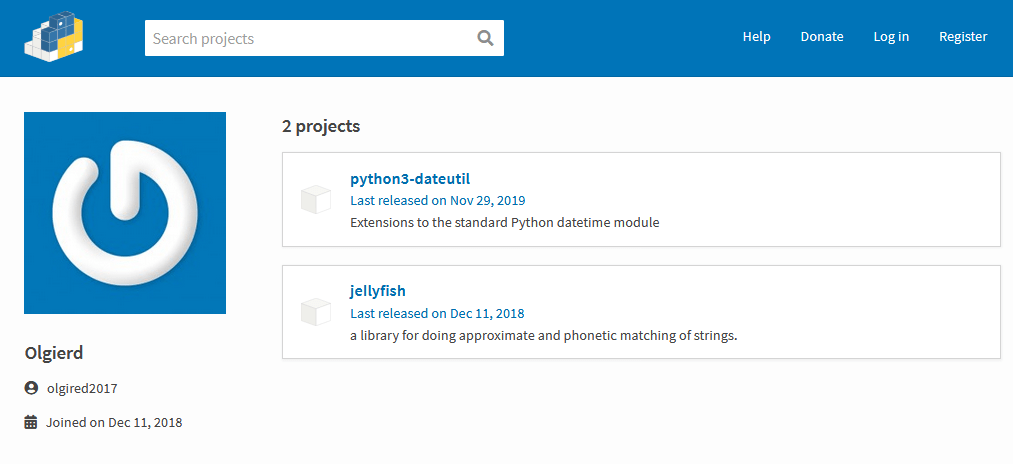Go to the Donate page

pyautogui.click(x=821, y=37)
